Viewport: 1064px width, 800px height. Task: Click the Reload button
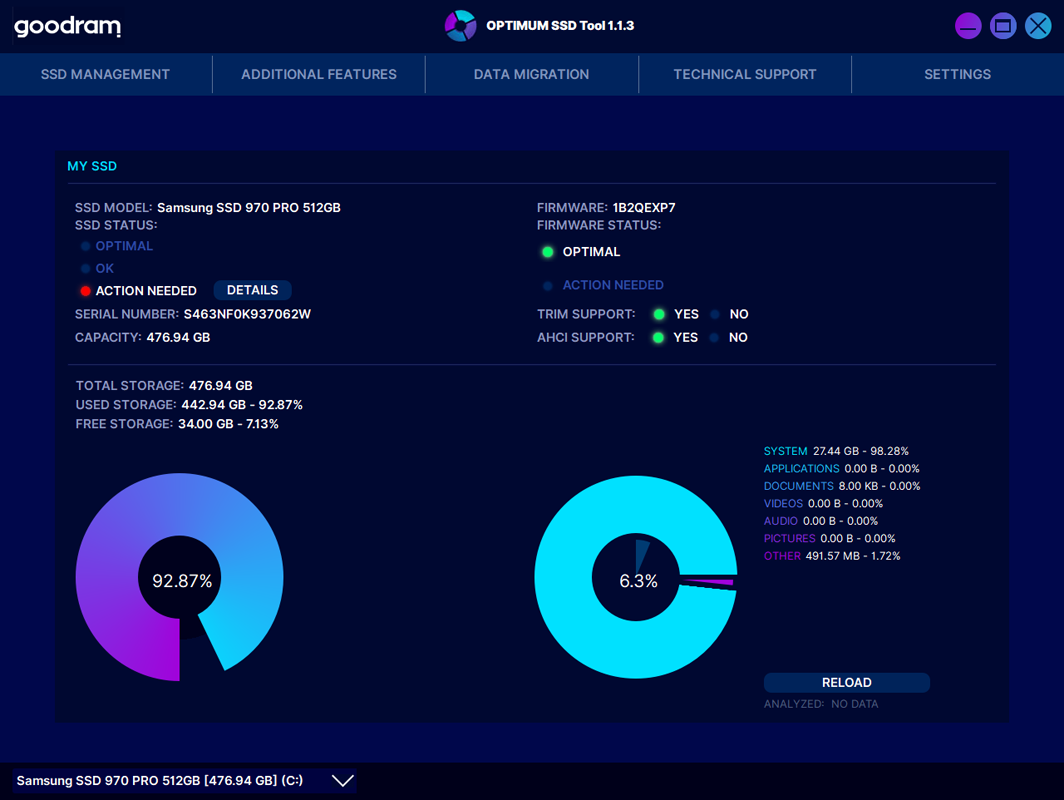[x=846, y=683]
